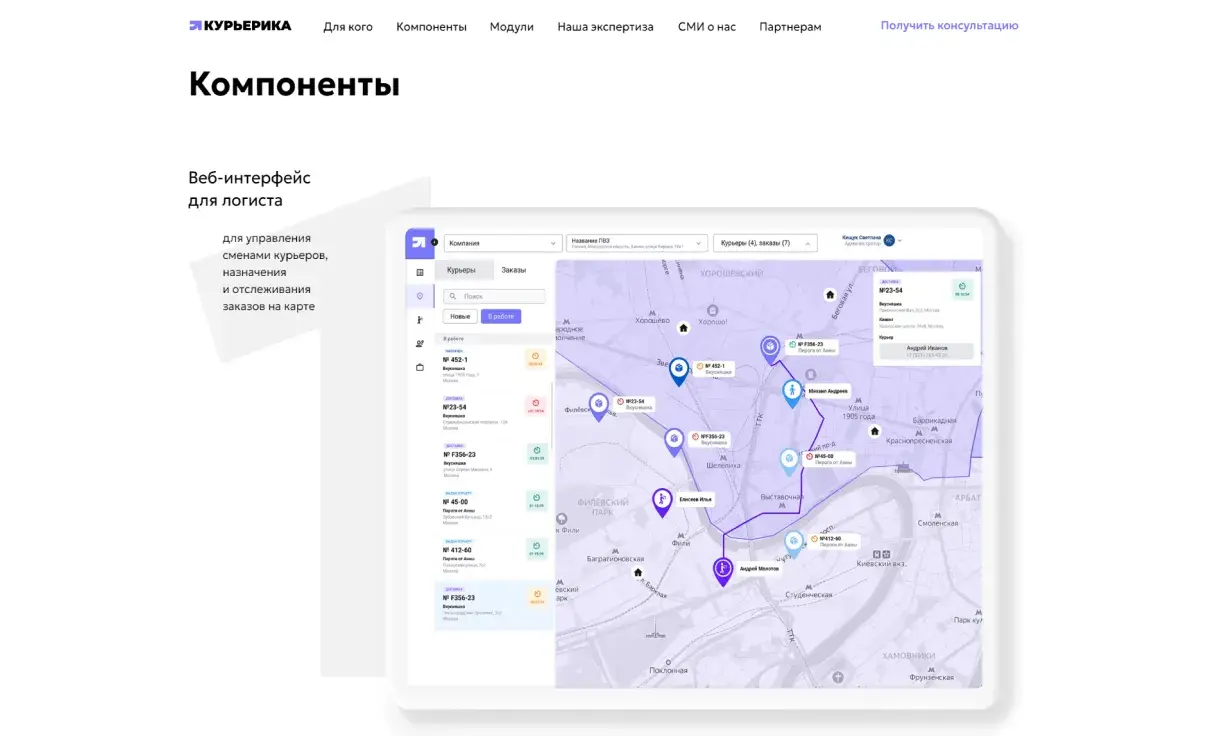Click the home icon near Хорошёво station
Screen dimensions: 1212x736
click(684, 328)
